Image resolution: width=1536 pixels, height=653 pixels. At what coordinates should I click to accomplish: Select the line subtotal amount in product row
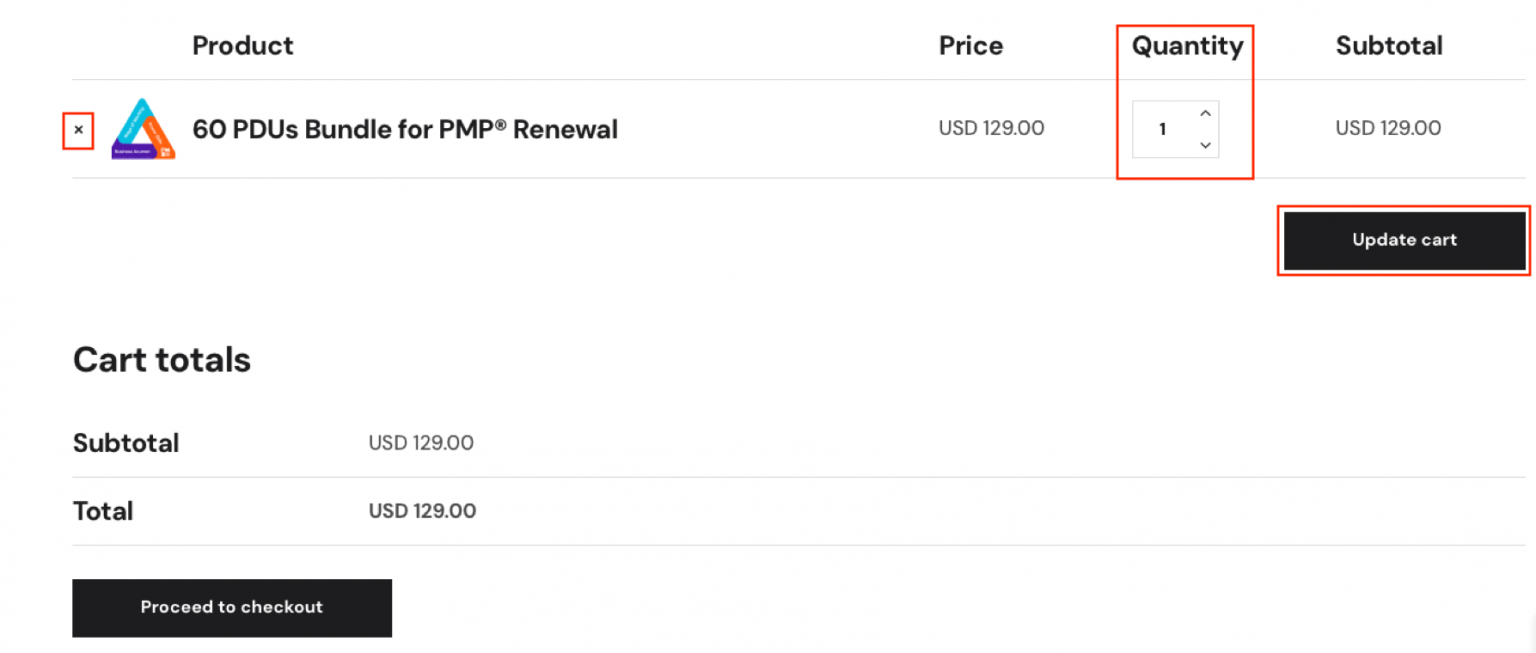[1388, 128]
